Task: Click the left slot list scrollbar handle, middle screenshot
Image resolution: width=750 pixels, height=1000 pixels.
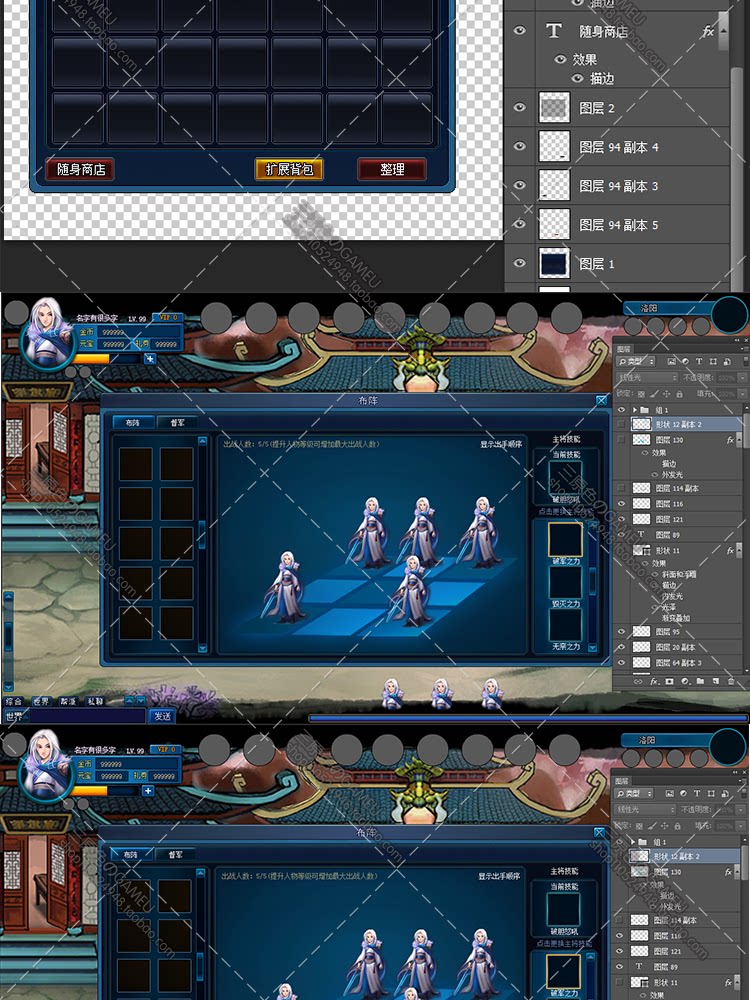Action: coord(202,534)
